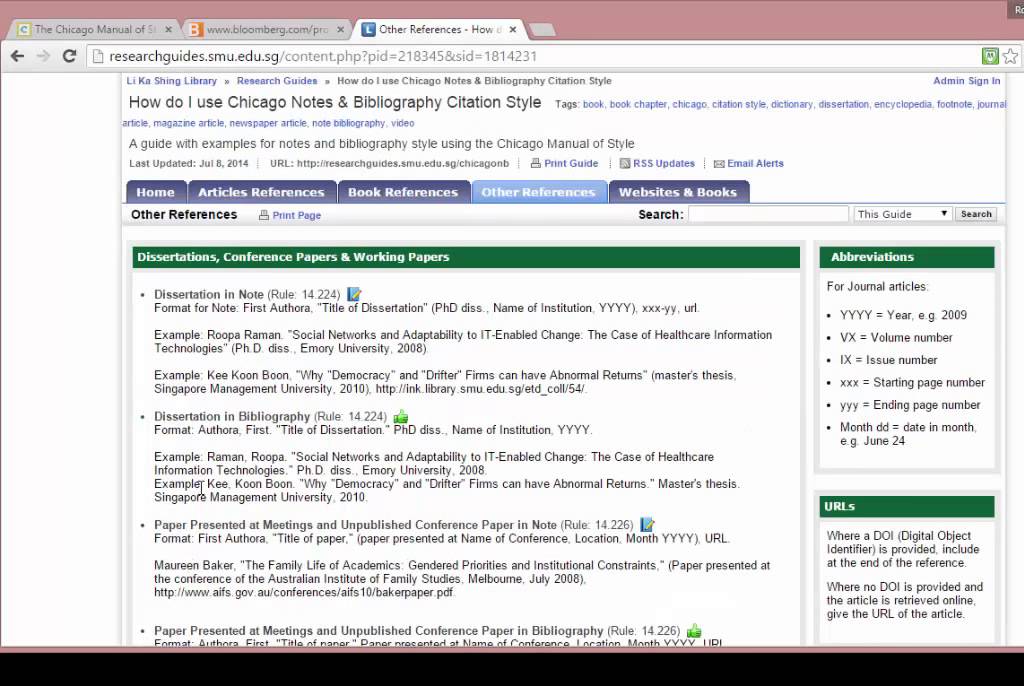Screen dimensions: 1024x686
Task: Open the Other References guide tab
Action: pyautogui.click(x=538, y=192)
